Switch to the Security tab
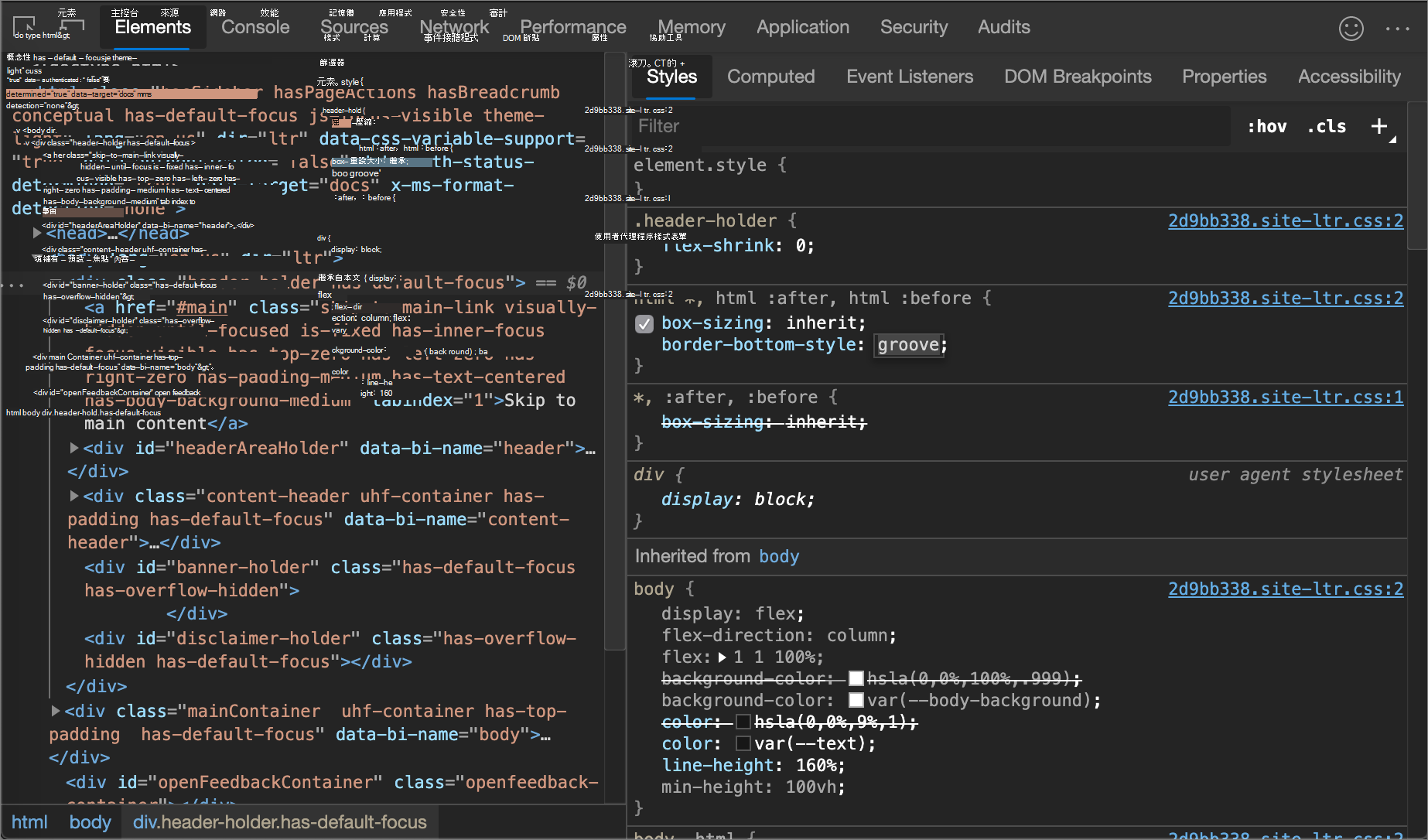Image resolution: width=1428 pixels, height=840 pixels. (x=914, y=27)
